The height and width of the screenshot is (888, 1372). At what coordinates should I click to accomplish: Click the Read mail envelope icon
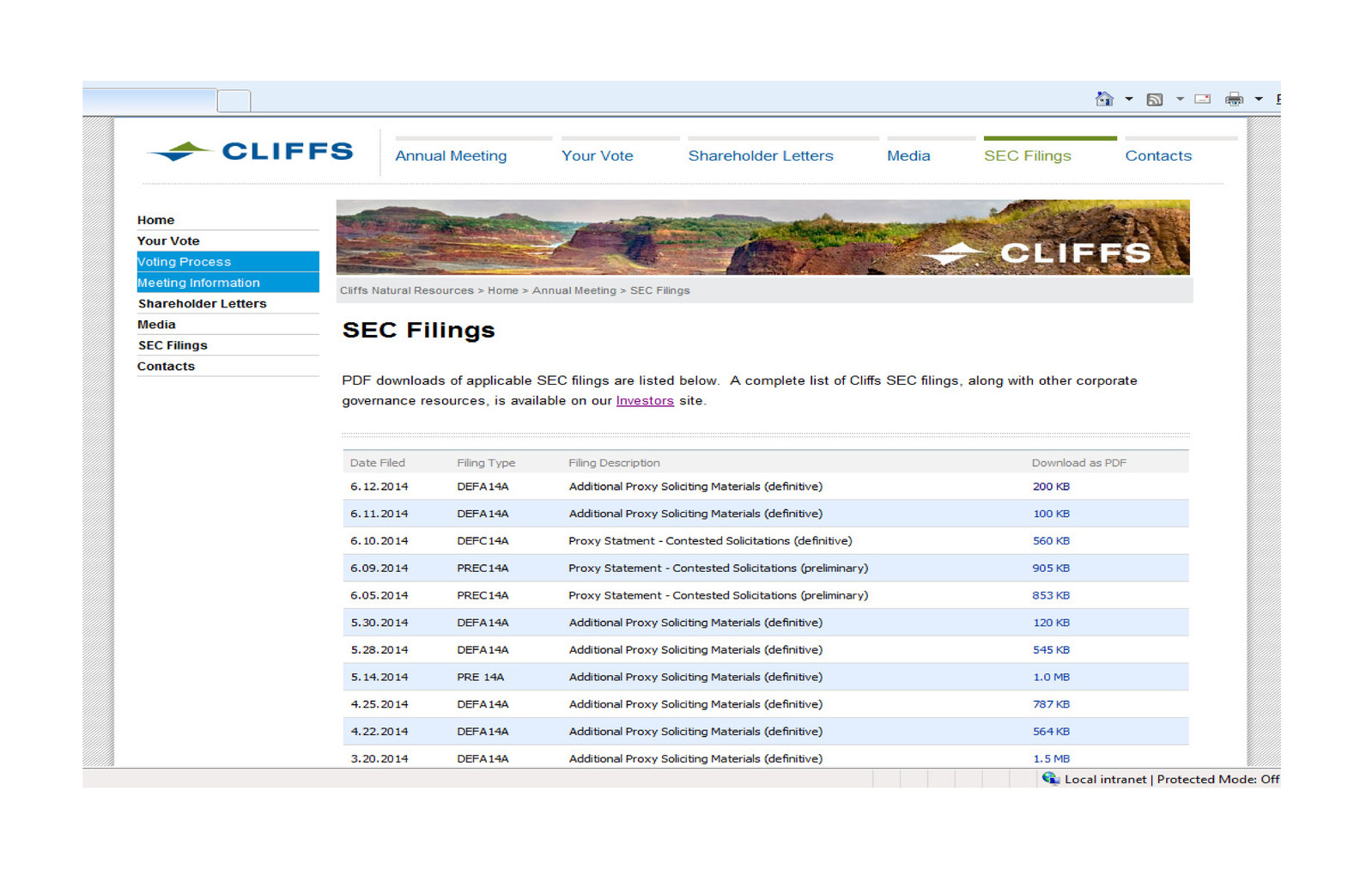1202,99
